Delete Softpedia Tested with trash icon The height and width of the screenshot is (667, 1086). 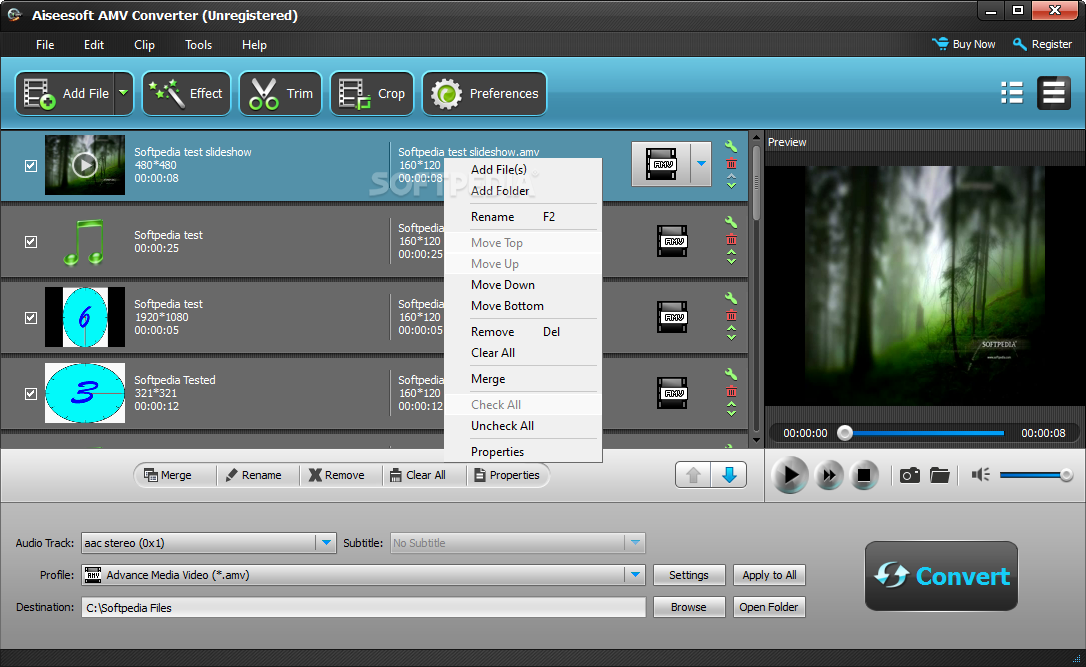(x=731, y=391)
